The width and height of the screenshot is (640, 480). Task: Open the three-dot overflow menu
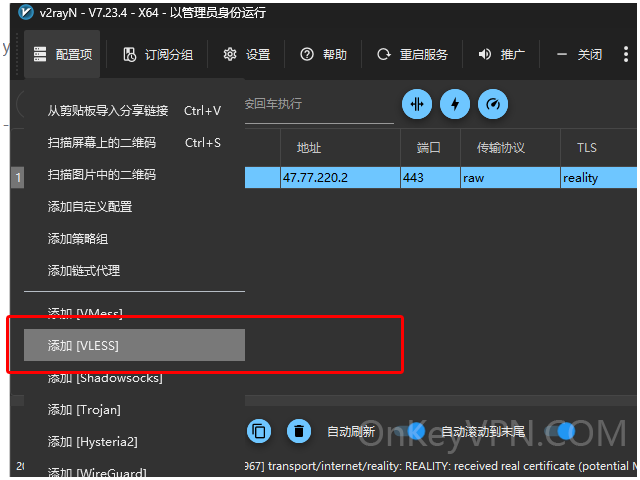point(626,54)
